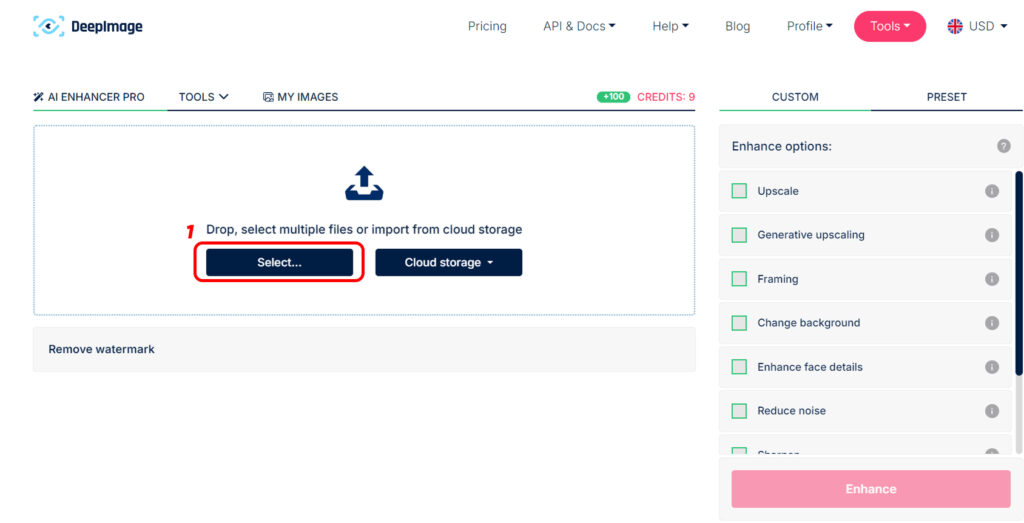
Task: Click the Select... files button
Action: point(280,262)
